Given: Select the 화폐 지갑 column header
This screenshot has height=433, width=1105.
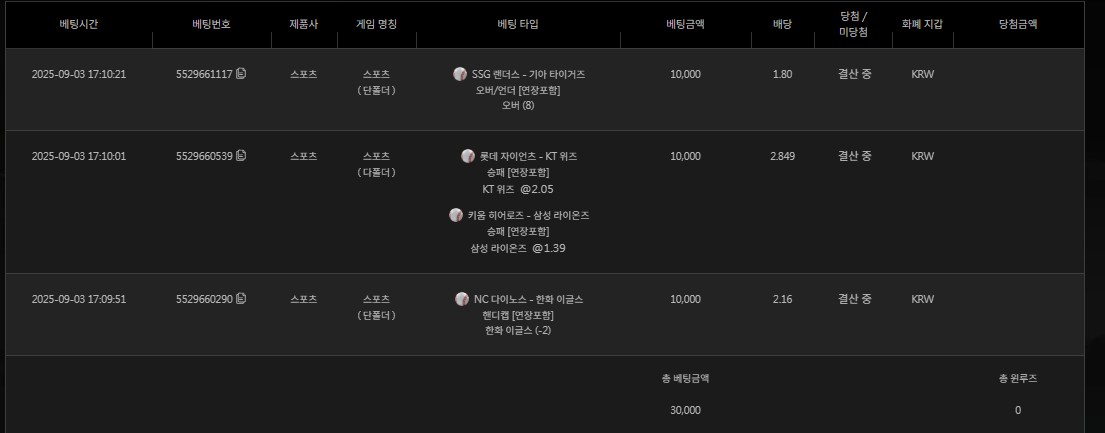Looking at the screenshot, I should 922,24.
